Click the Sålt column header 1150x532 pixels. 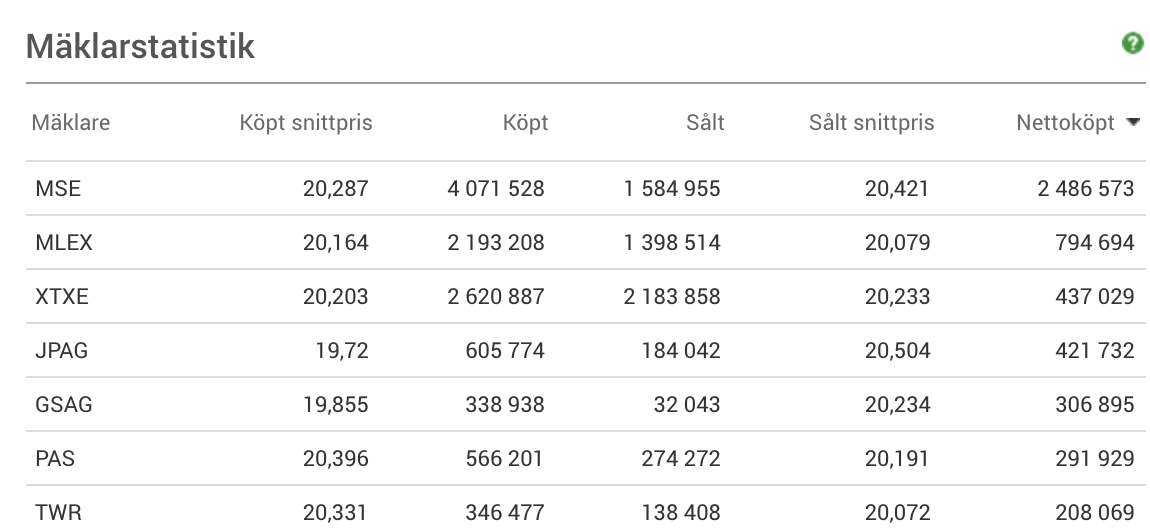pyautogui.click(x=705, y=123)
